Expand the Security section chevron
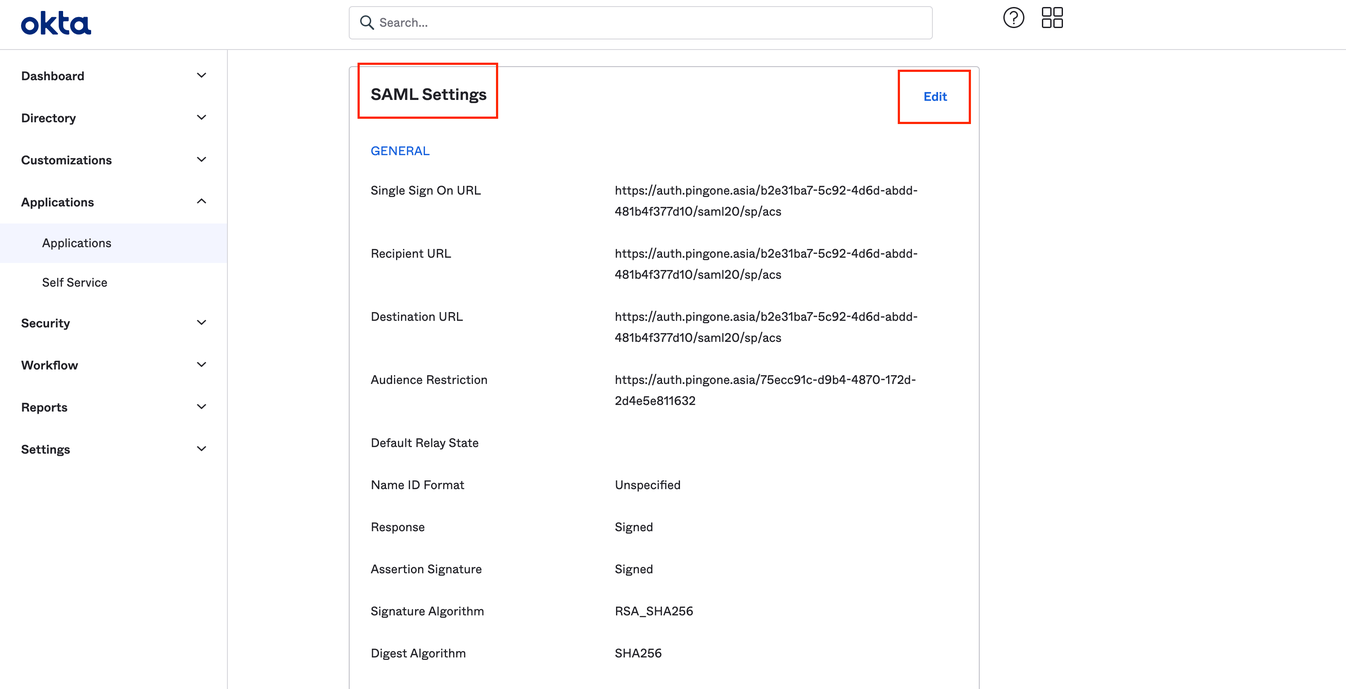1346x689 pixels. pyautogui.click(x=201, y=323)
